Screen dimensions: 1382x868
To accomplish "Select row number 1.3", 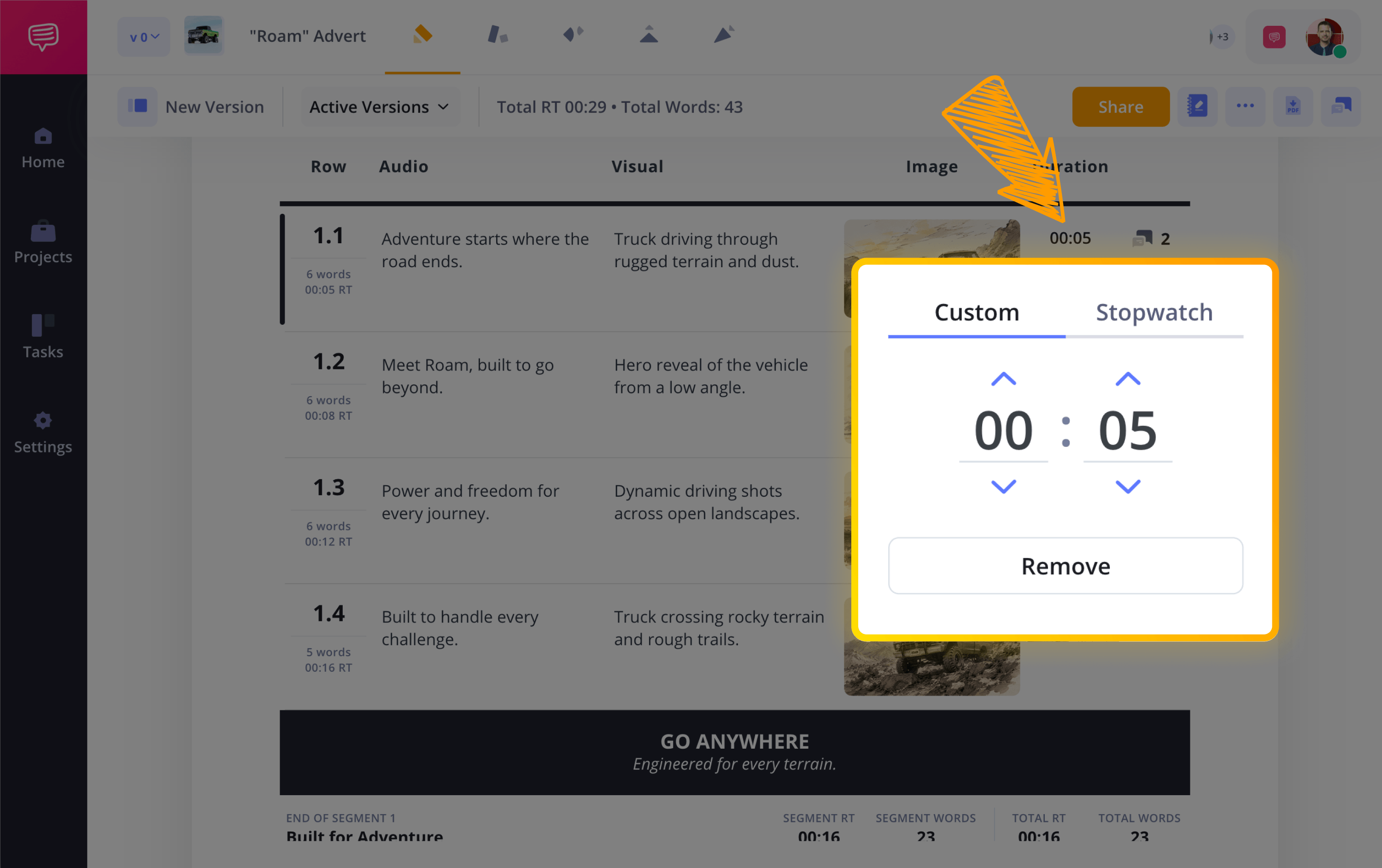I will click(329, 488).
